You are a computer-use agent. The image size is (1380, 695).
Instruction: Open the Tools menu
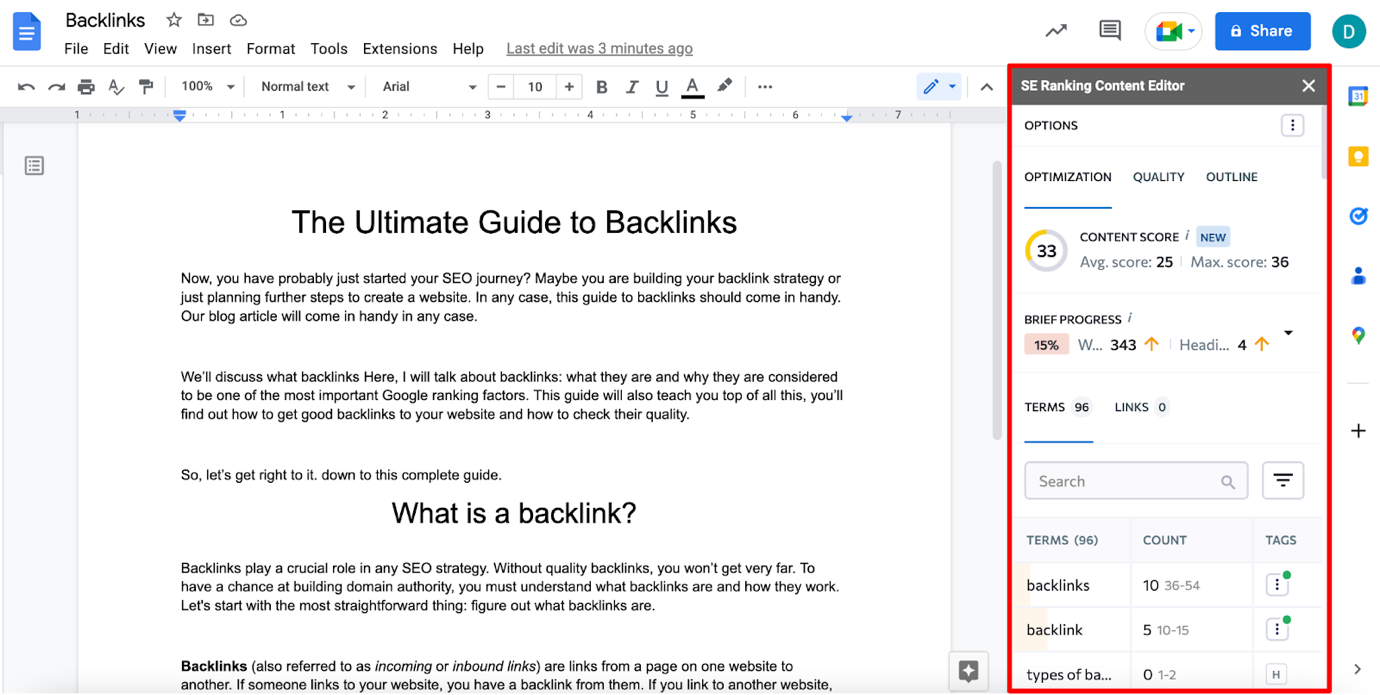[x=329, y=49]
